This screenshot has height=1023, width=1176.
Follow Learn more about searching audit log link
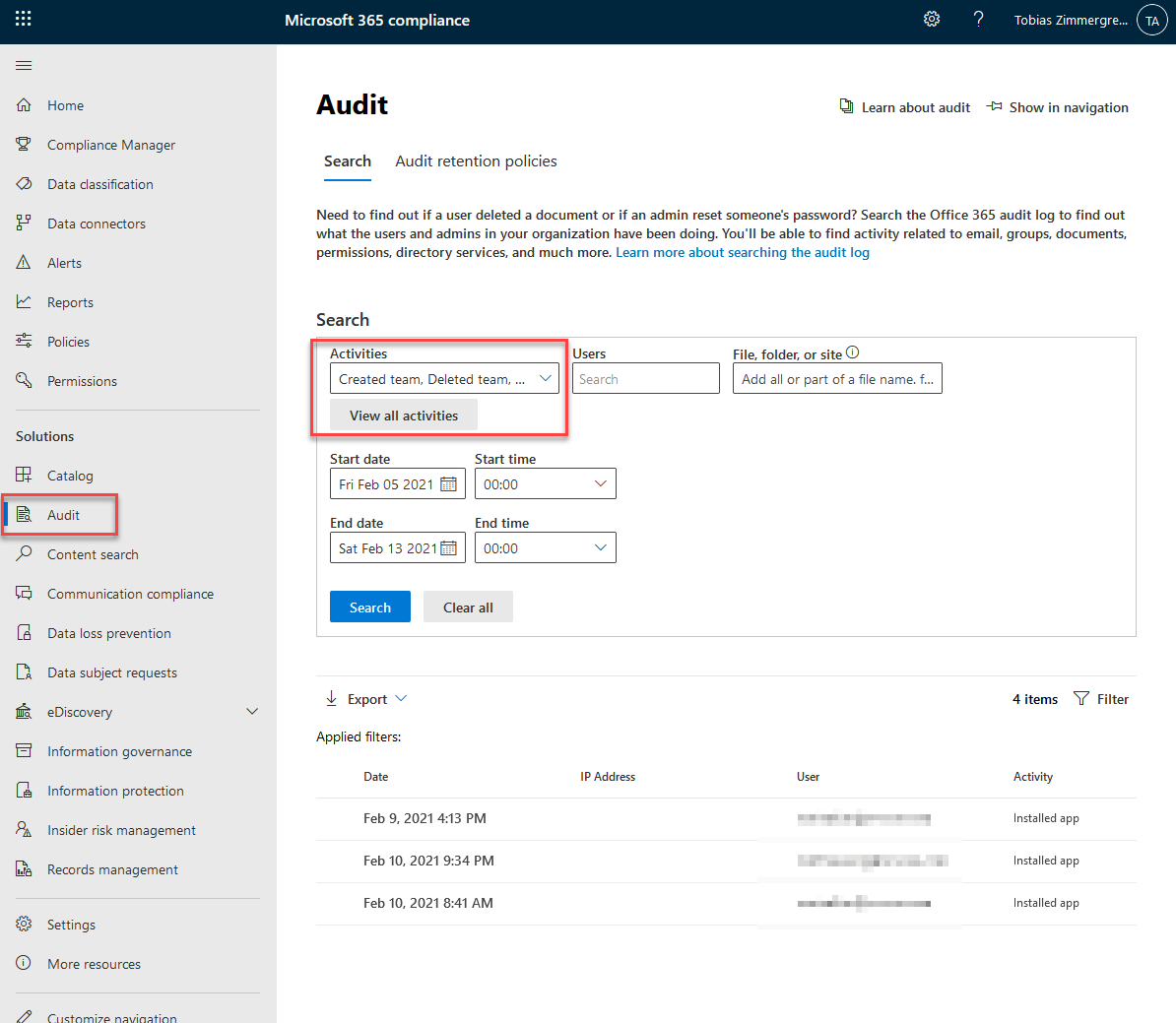743,253
